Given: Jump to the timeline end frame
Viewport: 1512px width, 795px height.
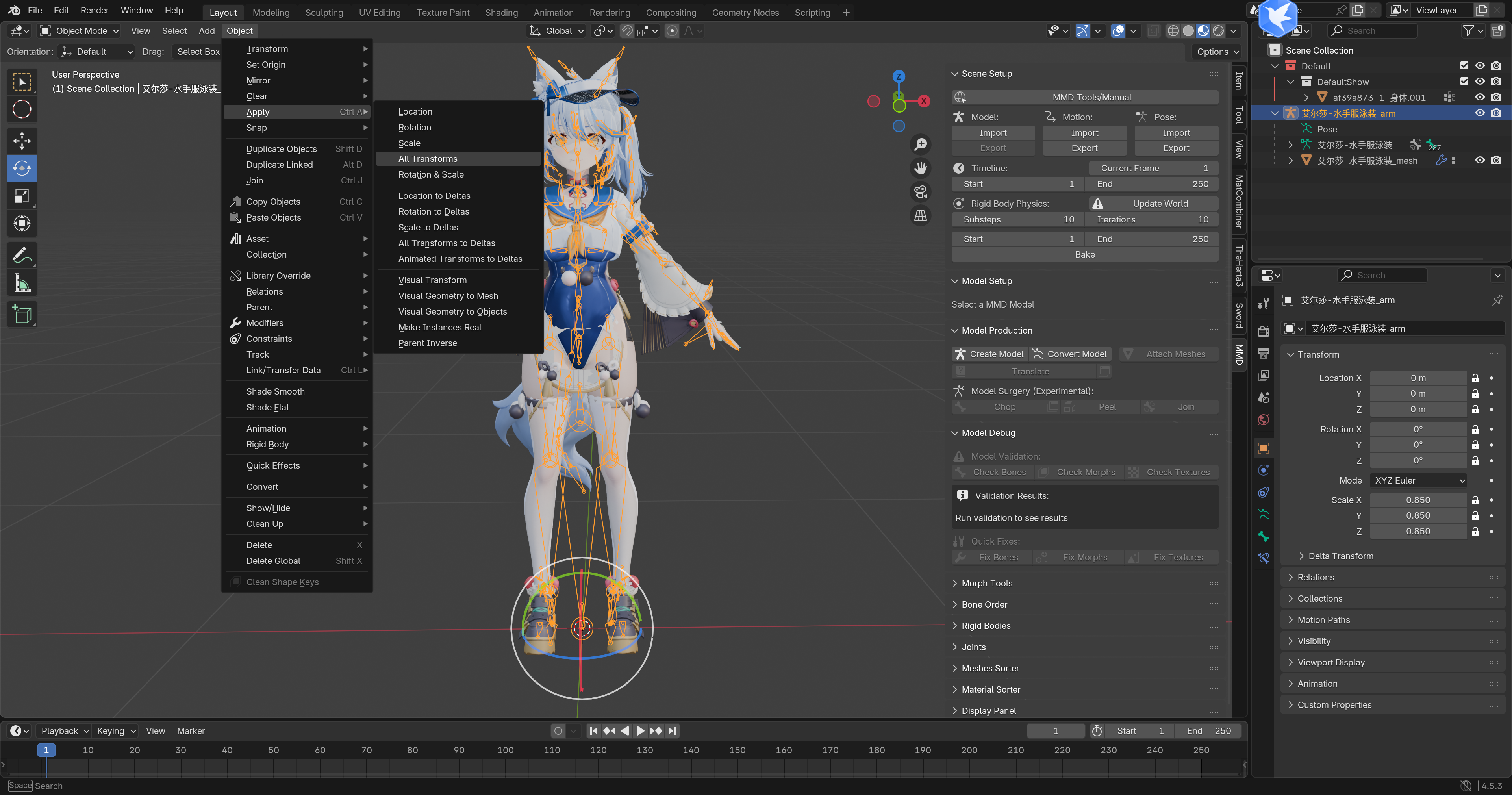Looking at the screenshot, I should point(672,731).
